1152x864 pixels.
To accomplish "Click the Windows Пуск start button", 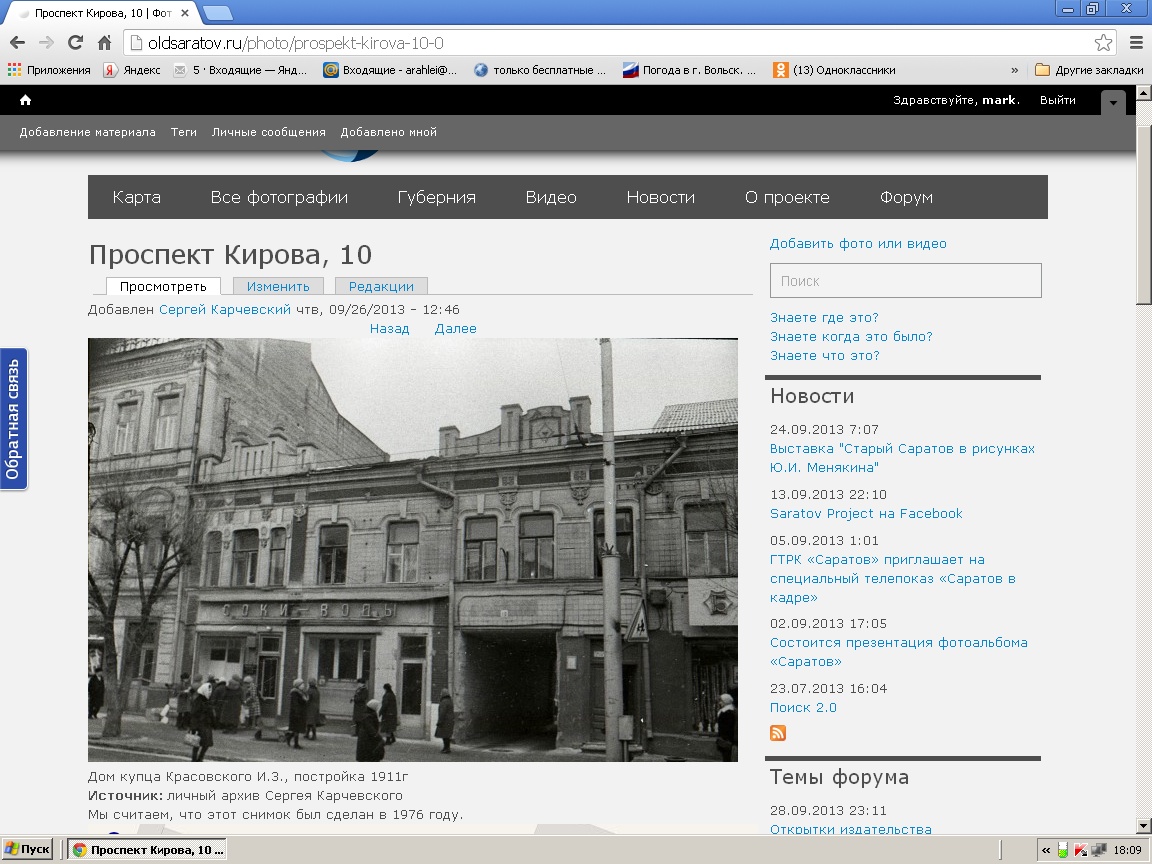I will [x=27, y=850].
